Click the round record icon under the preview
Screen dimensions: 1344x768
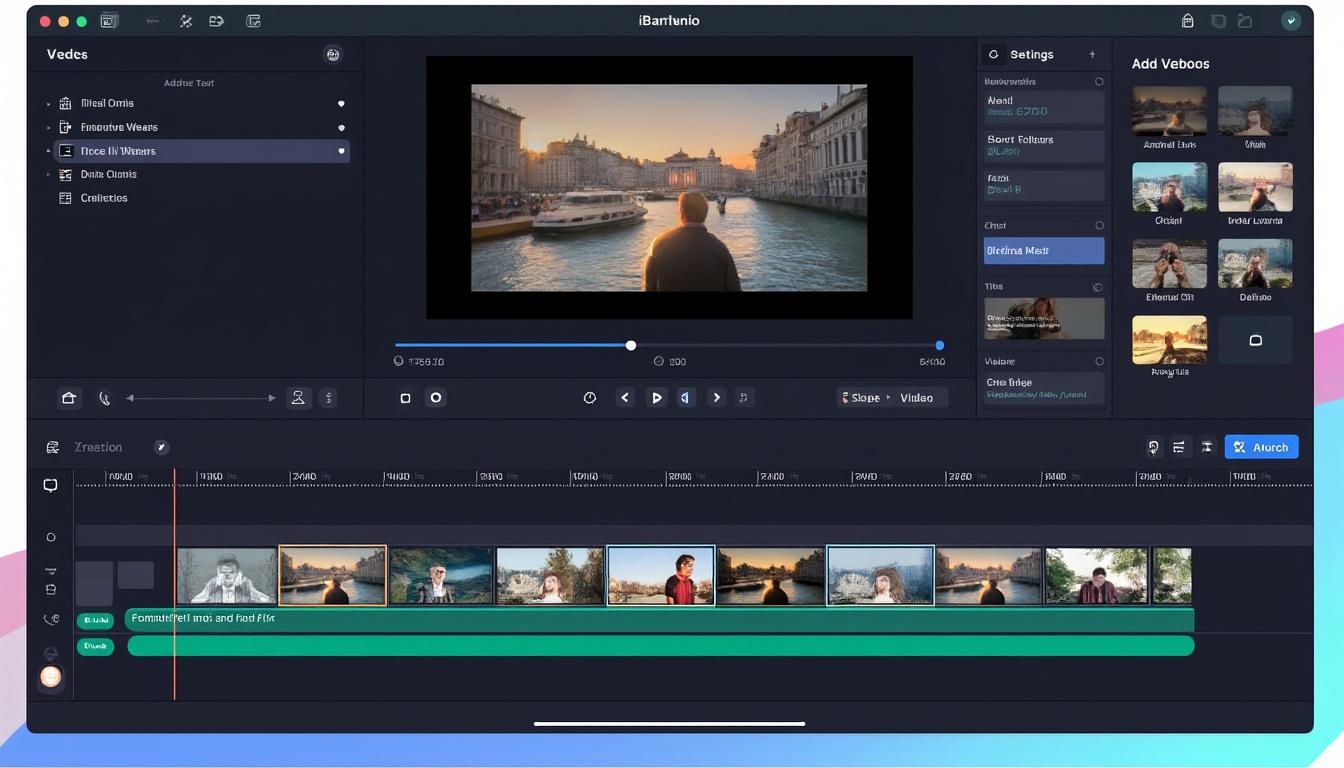436,397
